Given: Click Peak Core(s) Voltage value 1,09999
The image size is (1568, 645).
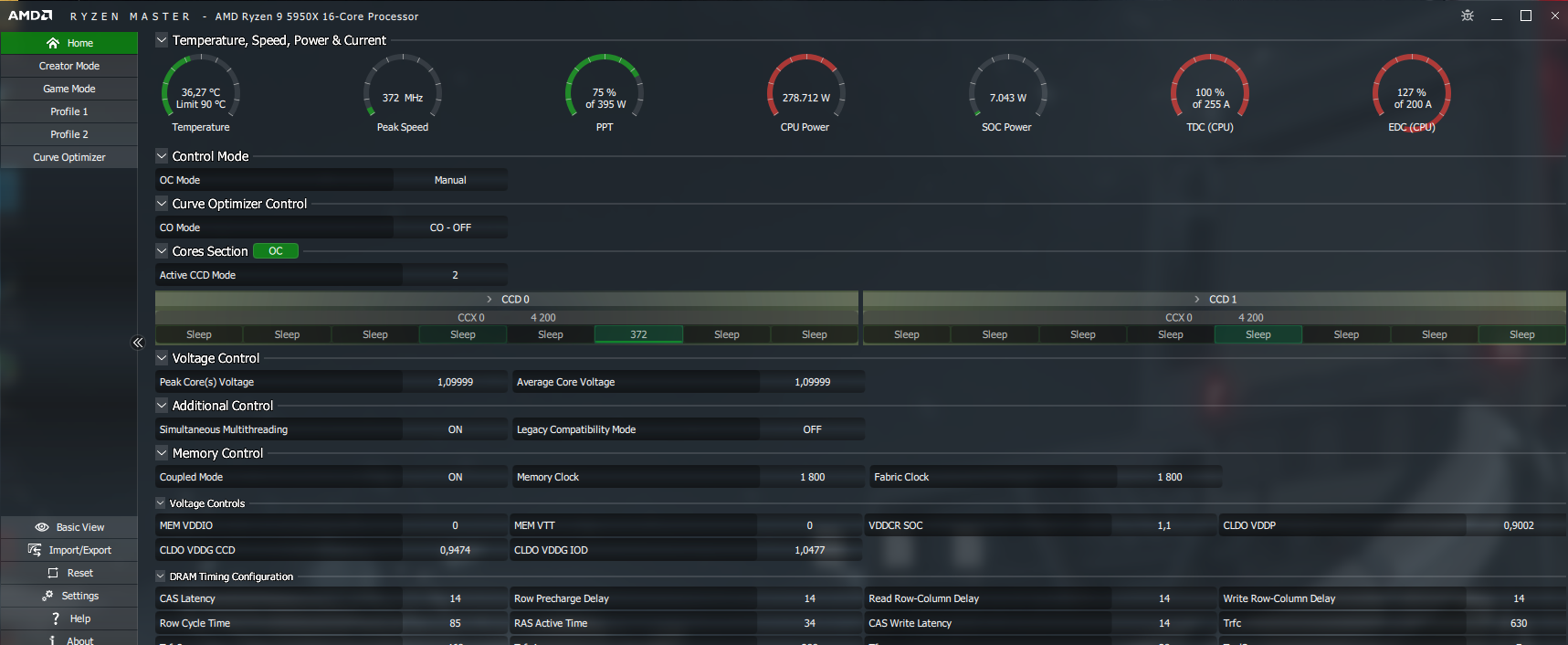Looking at the screenshot, I should [455, 382].
